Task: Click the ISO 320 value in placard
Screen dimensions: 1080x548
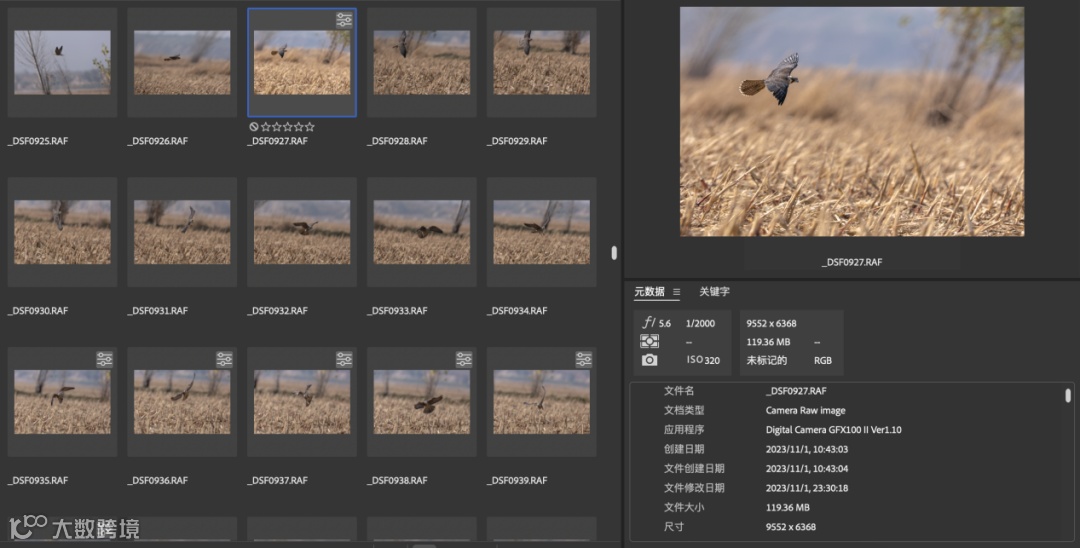Action: tap(703, 360)
